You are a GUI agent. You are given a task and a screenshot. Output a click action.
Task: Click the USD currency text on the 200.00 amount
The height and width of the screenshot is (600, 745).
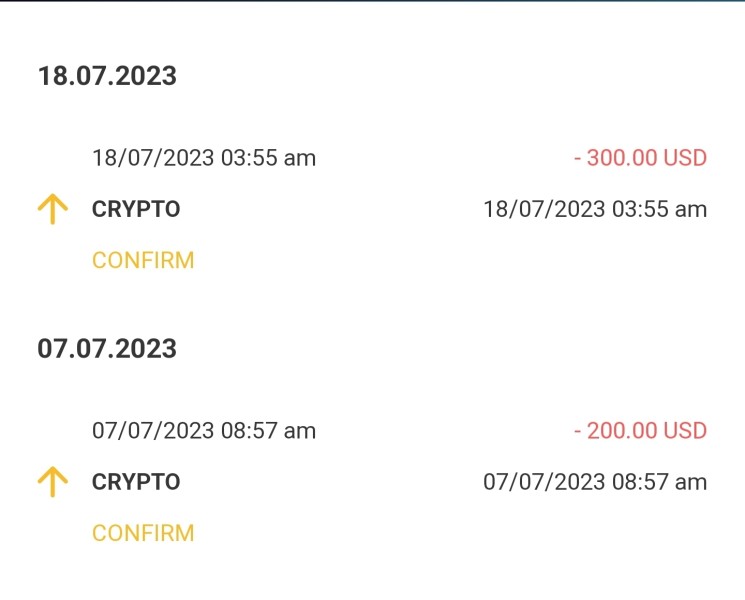tap(685, 431)
